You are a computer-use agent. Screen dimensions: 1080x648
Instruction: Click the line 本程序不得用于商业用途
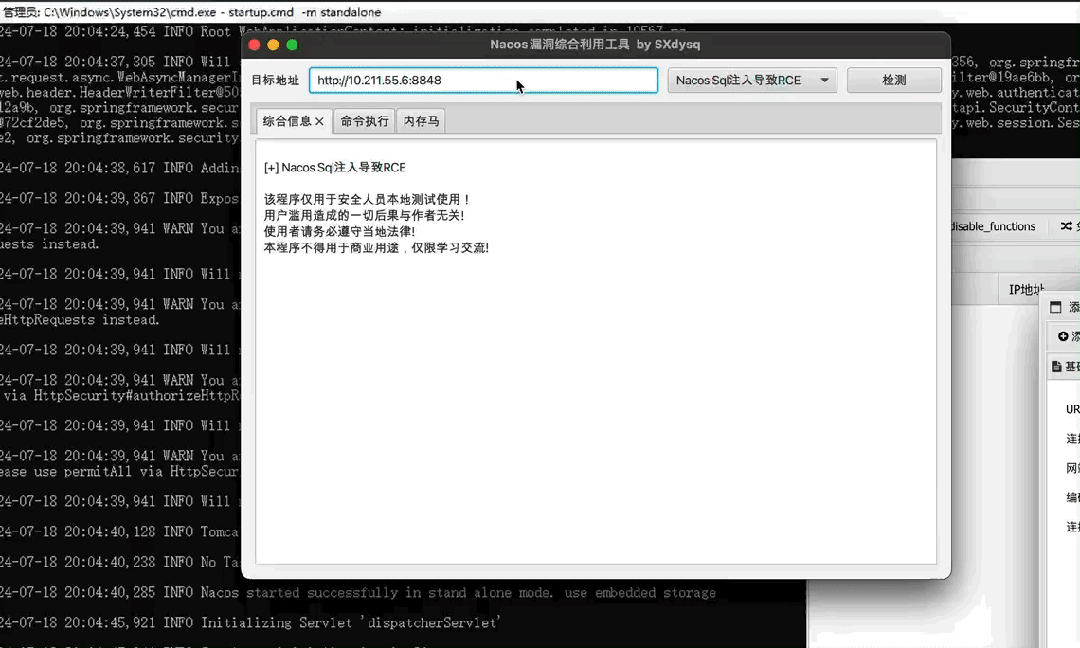pos(376,248)
